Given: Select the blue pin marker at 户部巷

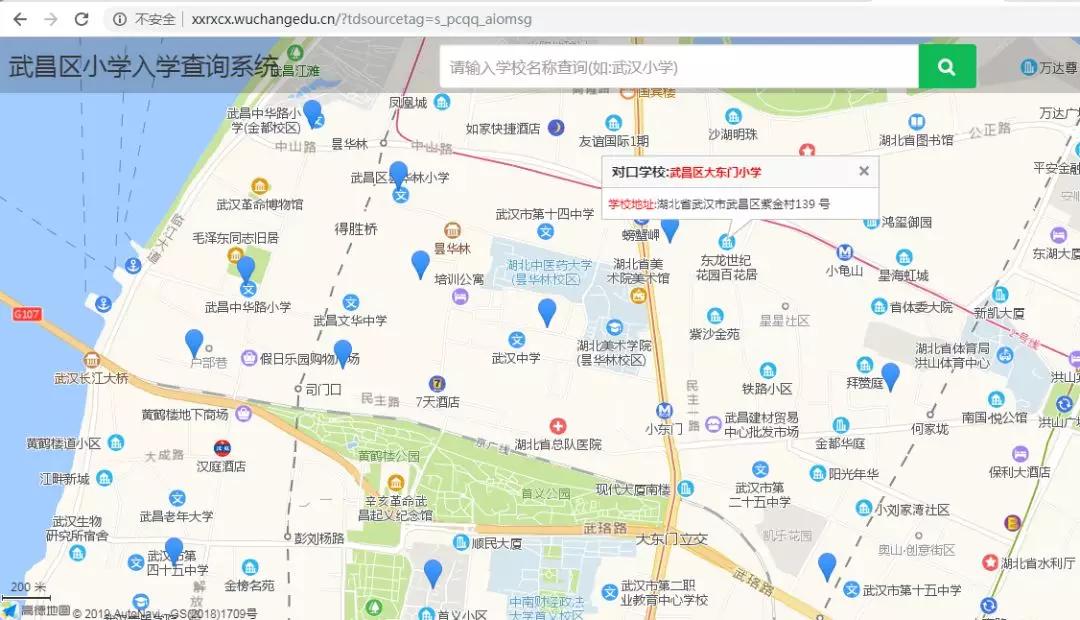Looking at the screenshot, I should click(192, 342).
